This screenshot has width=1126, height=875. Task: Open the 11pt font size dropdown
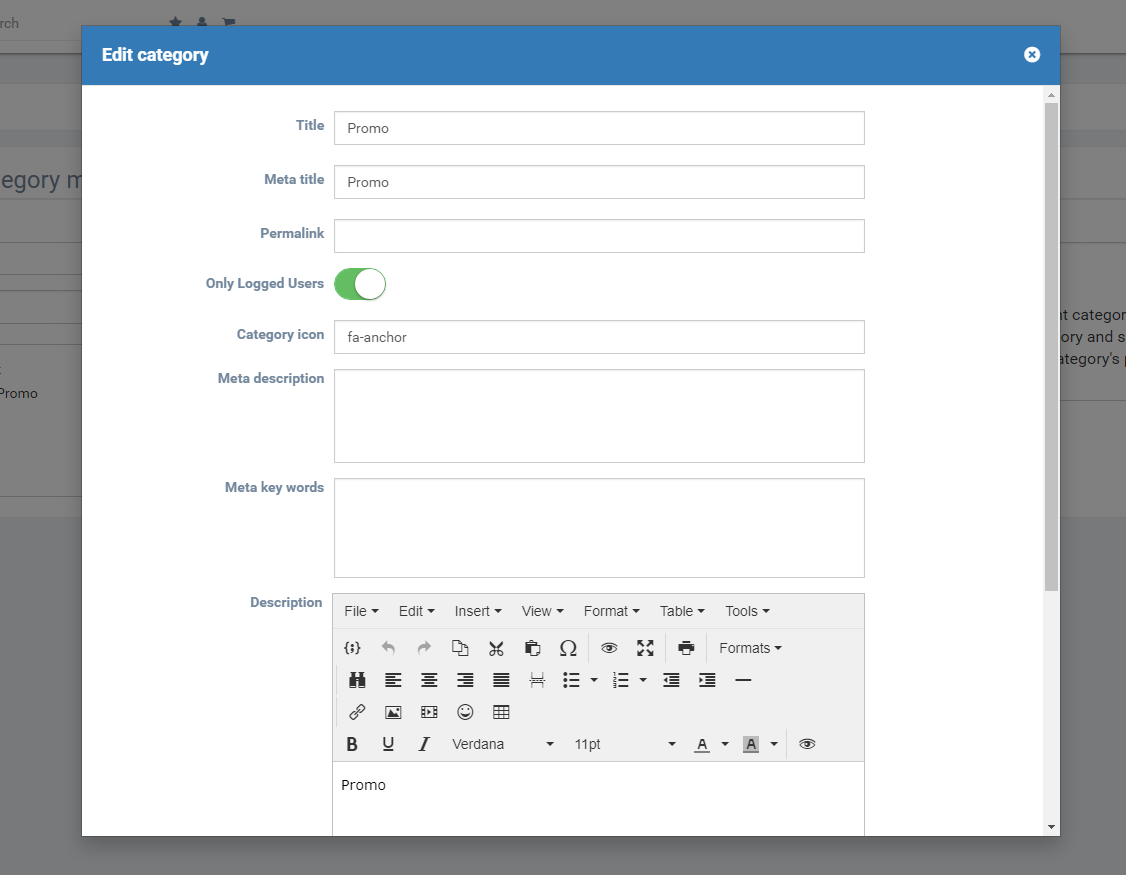pyautogui.click(x=625, y=744)
